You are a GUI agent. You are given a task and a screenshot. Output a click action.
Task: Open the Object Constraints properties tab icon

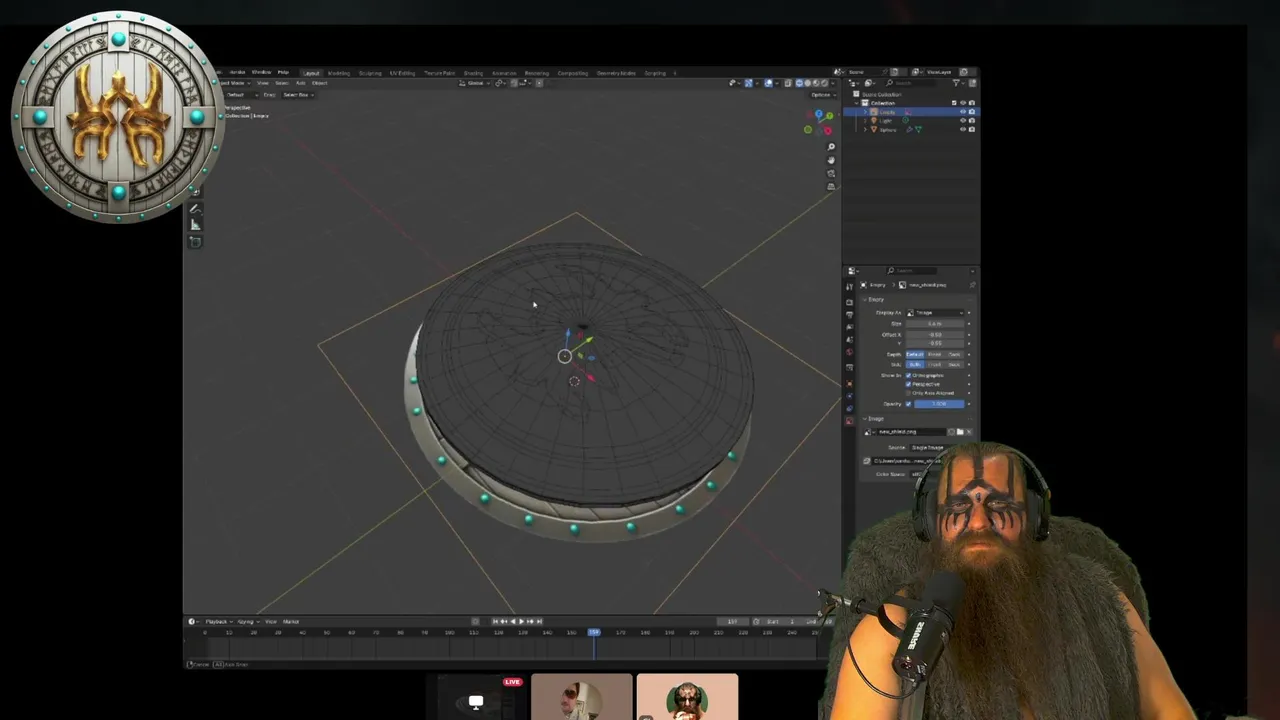(850, 409)
